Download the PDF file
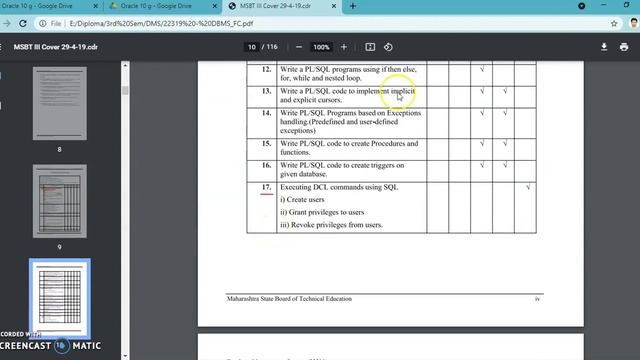This screenshot has height=360, width=640. (x=604, y=47)
